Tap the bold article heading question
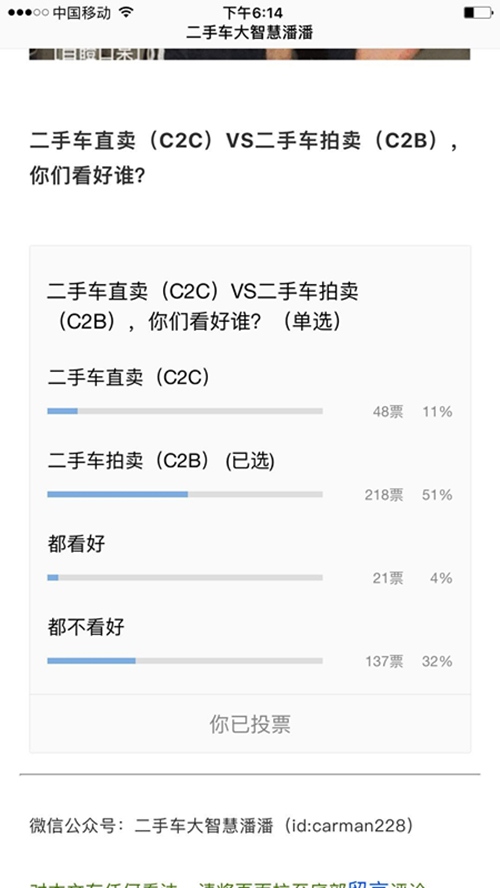The height and width of the screenshot is (888, 500). pyautogui.click(x=243, y=159)
